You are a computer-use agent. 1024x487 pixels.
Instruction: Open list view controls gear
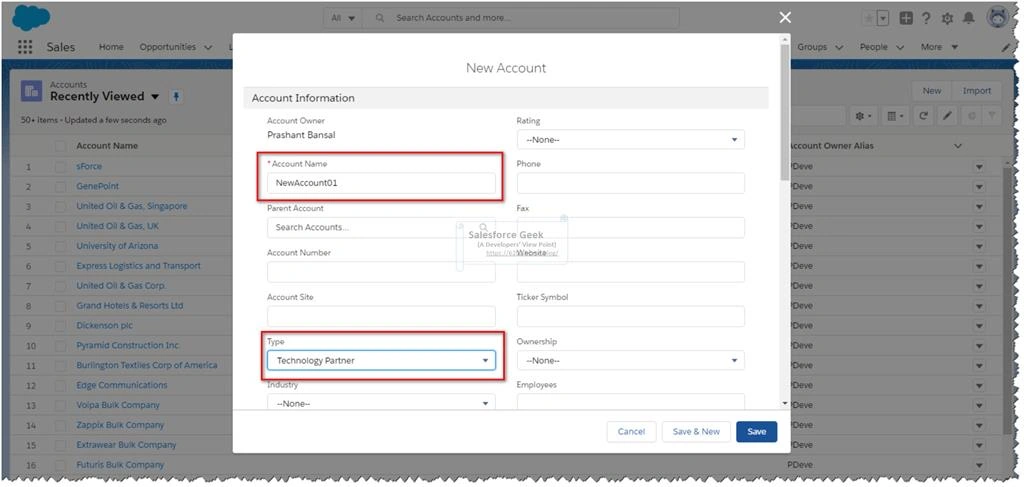pyautogui.click(x=863, y=116)
